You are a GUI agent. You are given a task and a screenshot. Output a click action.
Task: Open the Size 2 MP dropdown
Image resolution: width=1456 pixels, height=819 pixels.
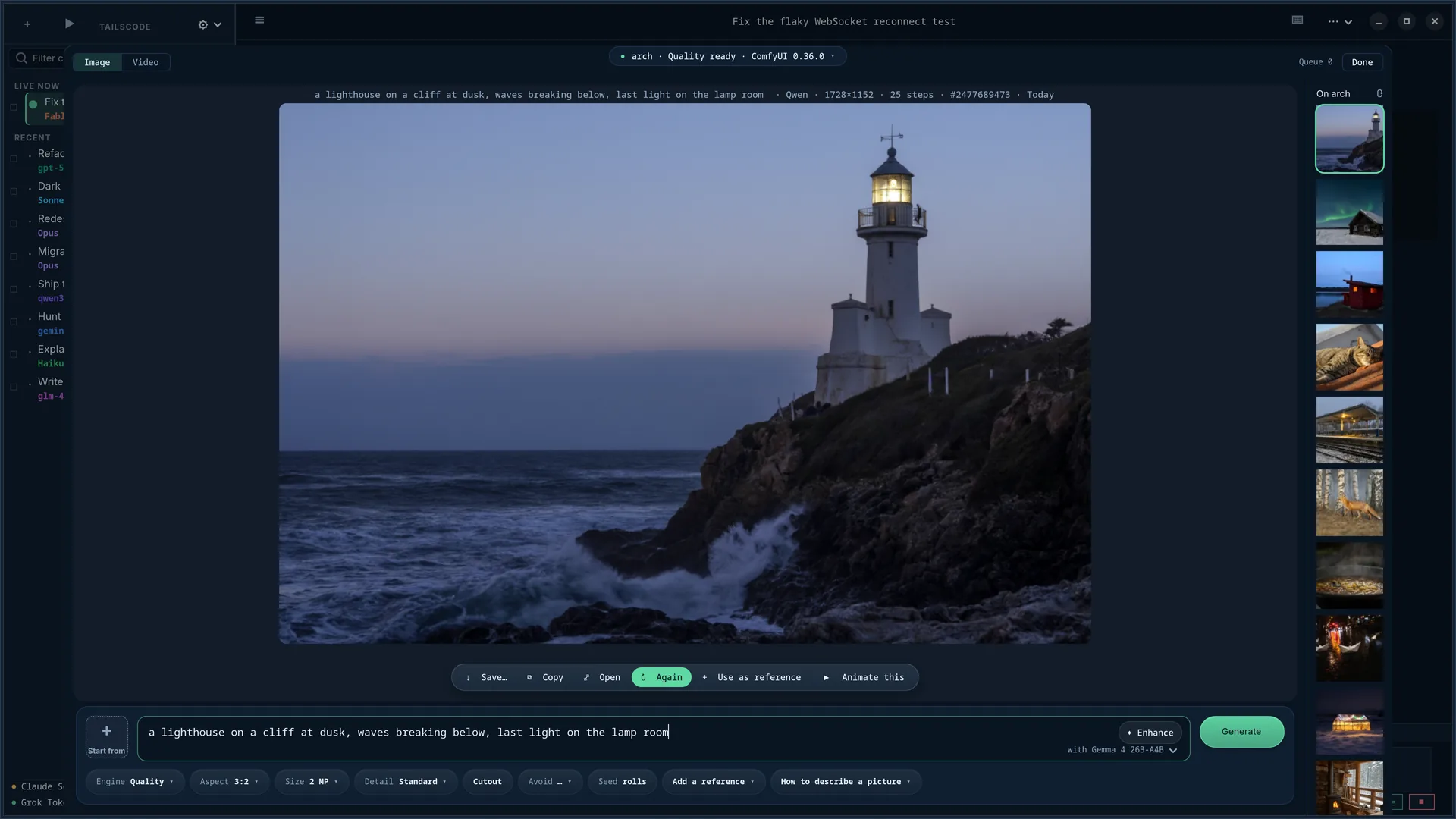(x=312, y=782)
